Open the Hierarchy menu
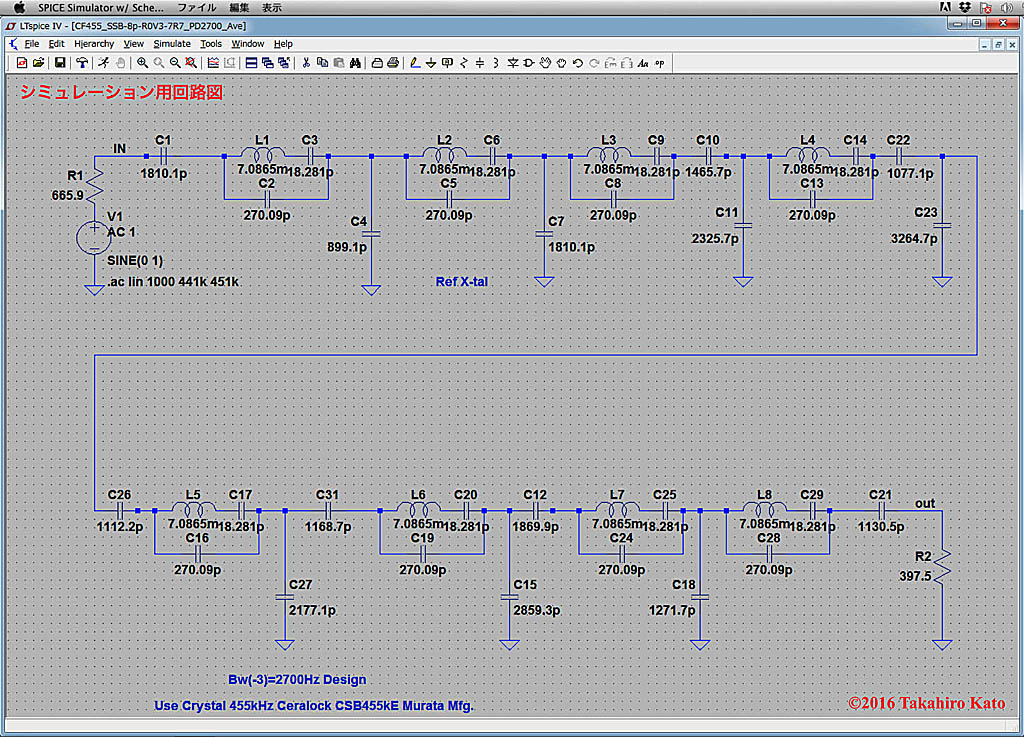The height and width of the screenshot is (737, 1024). click(94, 43)
